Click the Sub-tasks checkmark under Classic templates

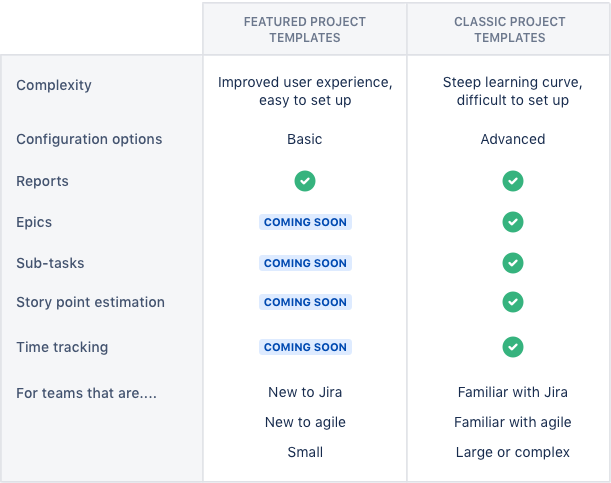(x=512, y=263)
